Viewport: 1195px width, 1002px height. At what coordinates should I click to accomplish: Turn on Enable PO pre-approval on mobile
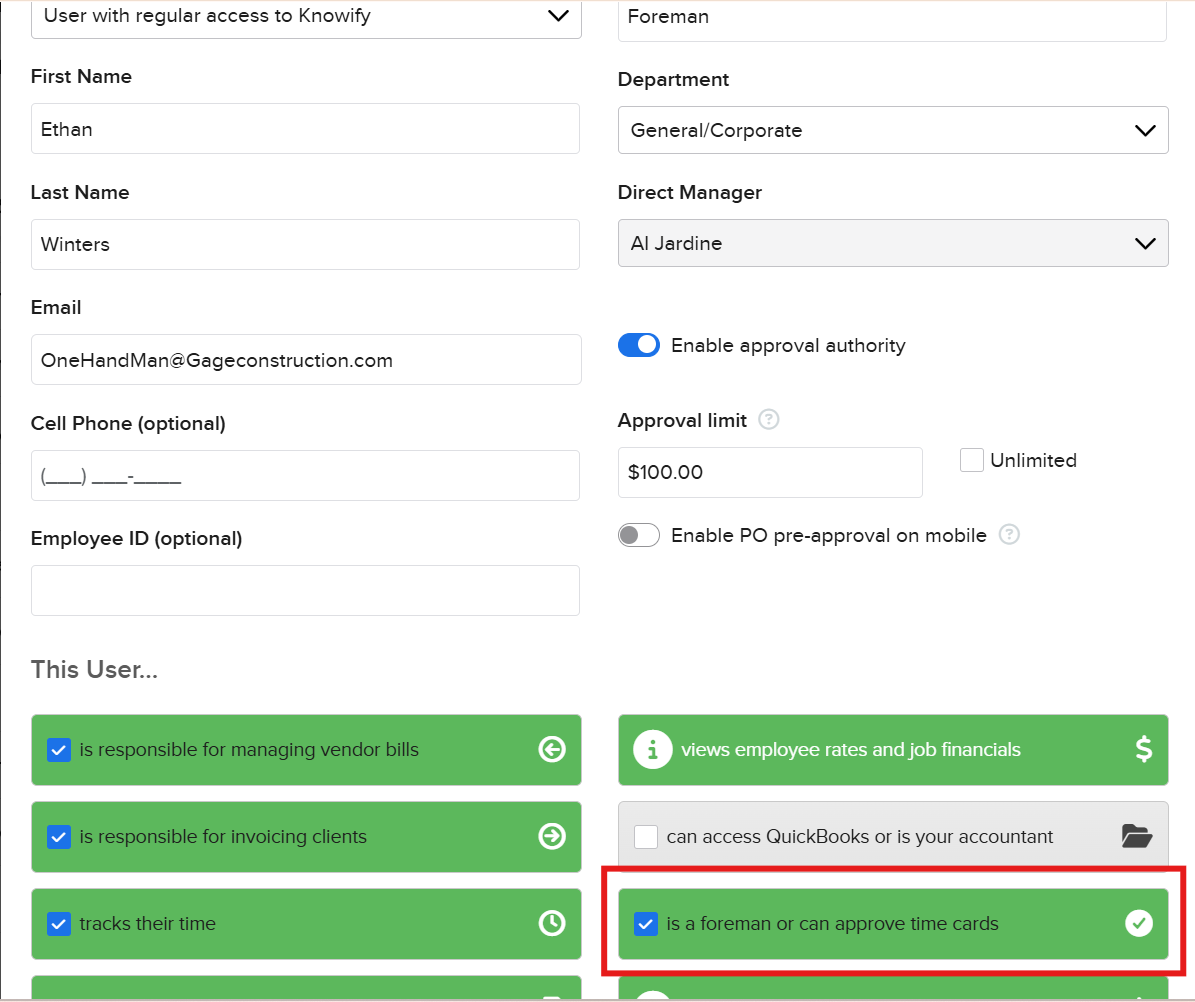pyautogui.click(x=639, y=536)
